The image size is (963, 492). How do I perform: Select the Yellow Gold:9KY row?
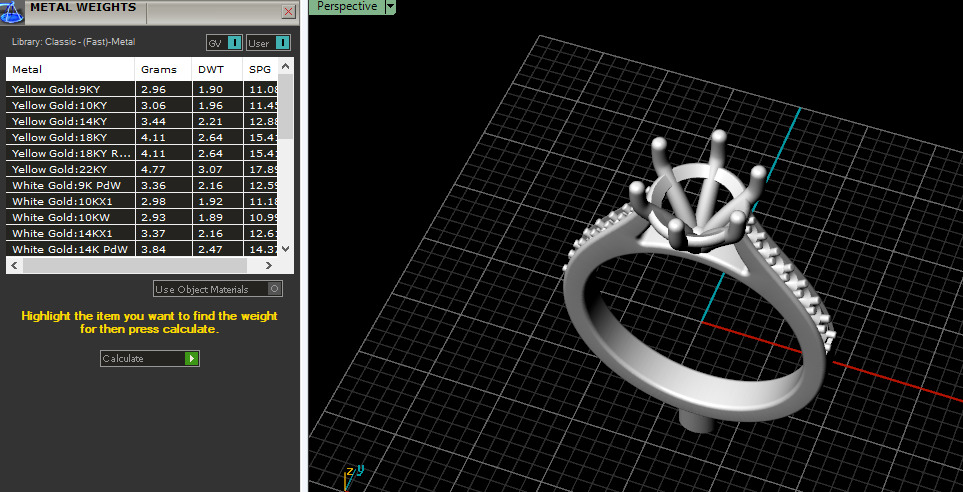point(142,89)
